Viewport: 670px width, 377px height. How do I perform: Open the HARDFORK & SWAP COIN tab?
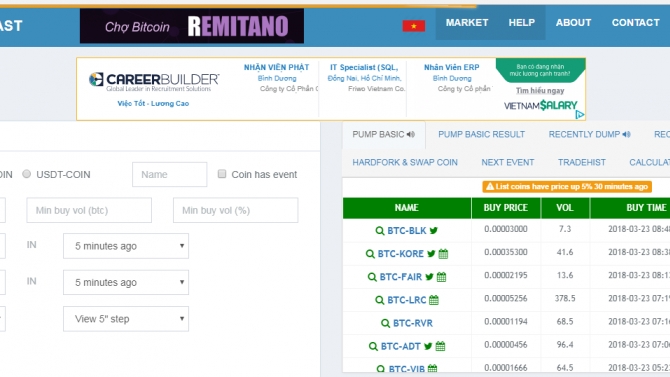tap(405, 162)
